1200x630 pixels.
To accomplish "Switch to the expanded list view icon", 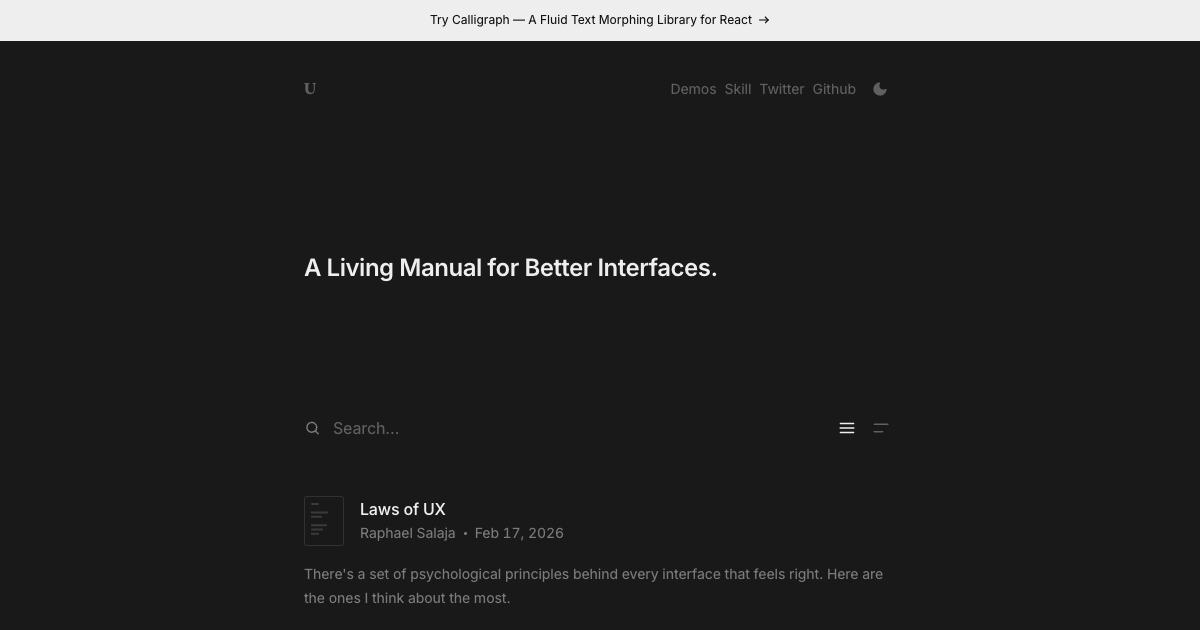I will coord(847,428).
